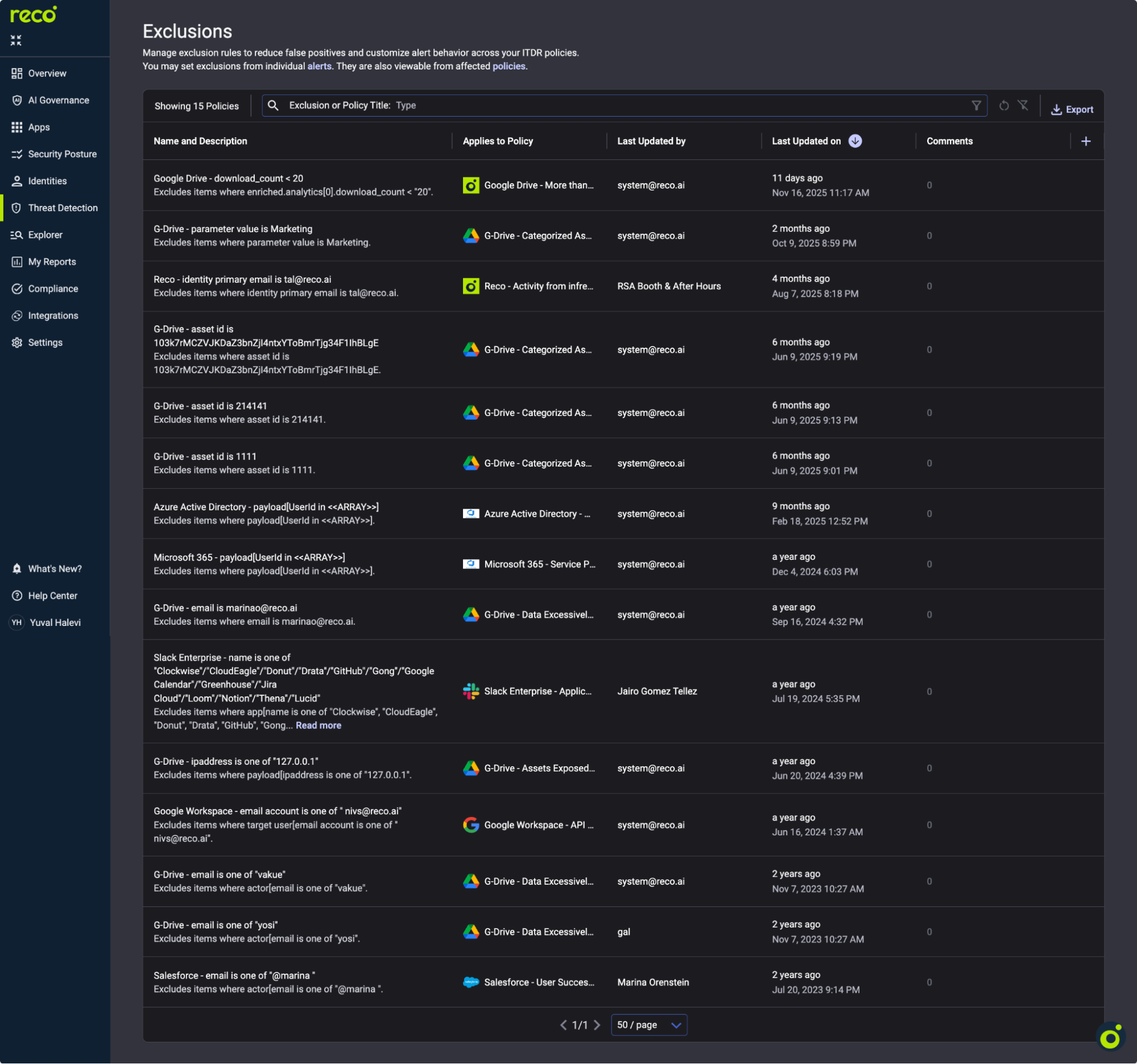Open the Threat Detection section
Screen dimensions: 1137x1064
click(63, 208)
